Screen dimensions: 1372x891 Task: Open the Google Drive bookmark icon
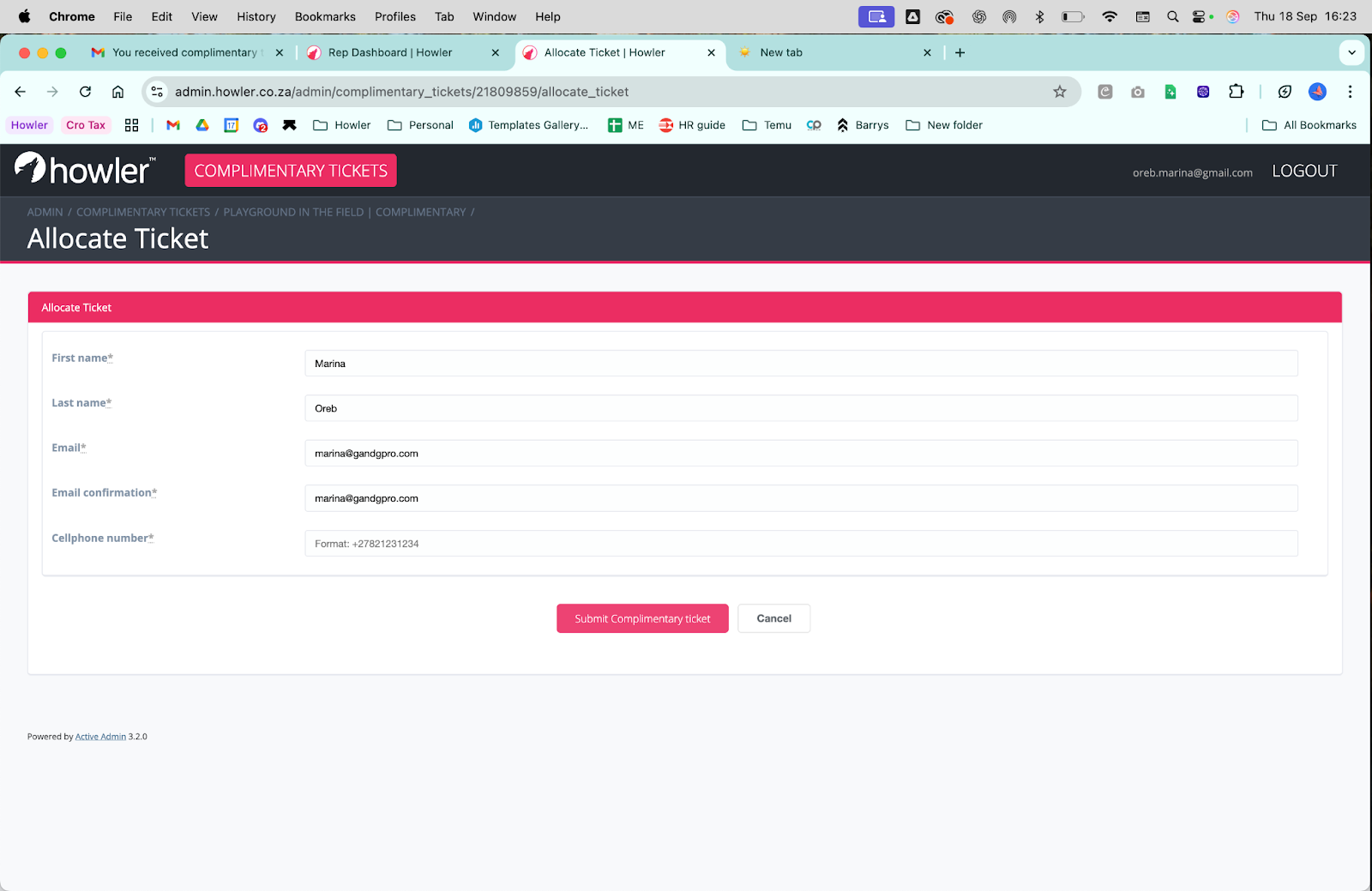[x=202, y=125]
